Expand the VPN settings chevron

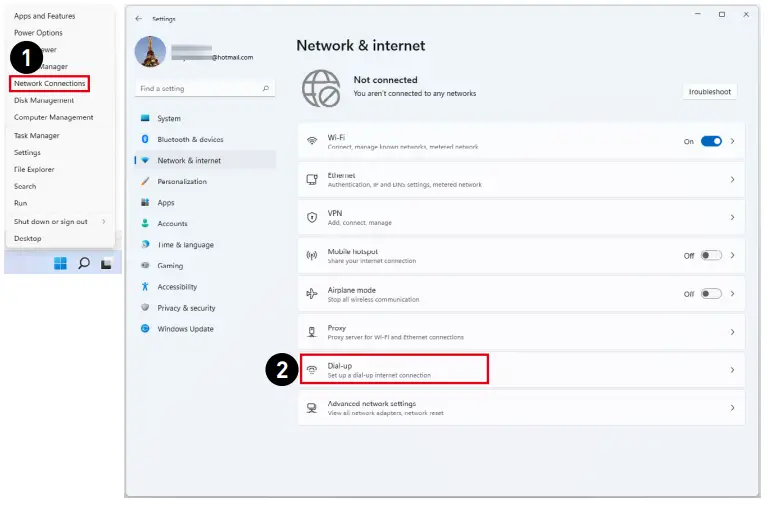732,217
